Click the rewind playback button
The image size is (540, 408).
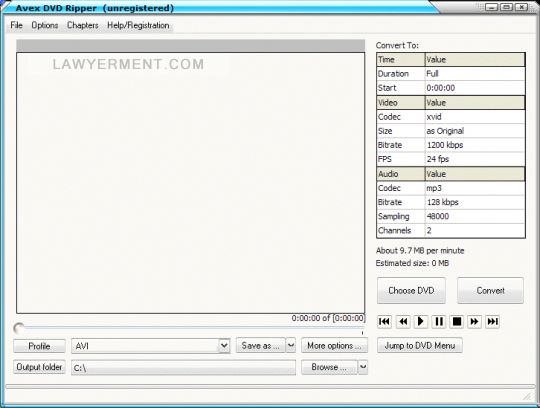(403, 322)
